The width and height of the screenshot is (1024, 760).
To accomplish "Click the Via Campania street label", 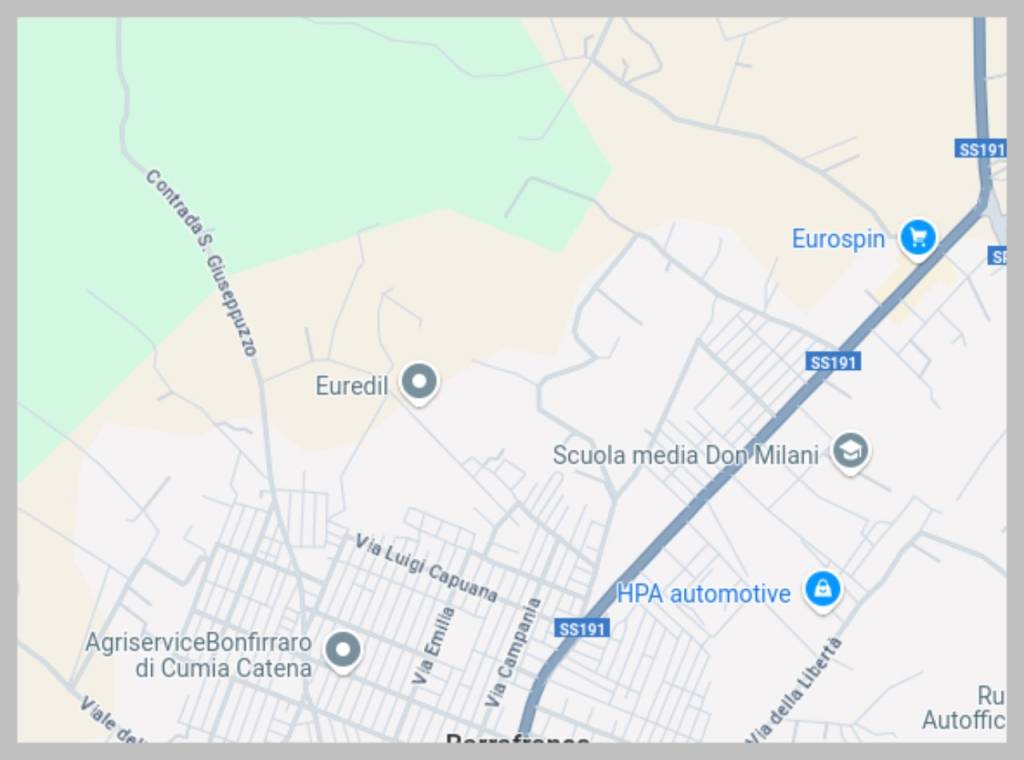I will coord(513,653).
